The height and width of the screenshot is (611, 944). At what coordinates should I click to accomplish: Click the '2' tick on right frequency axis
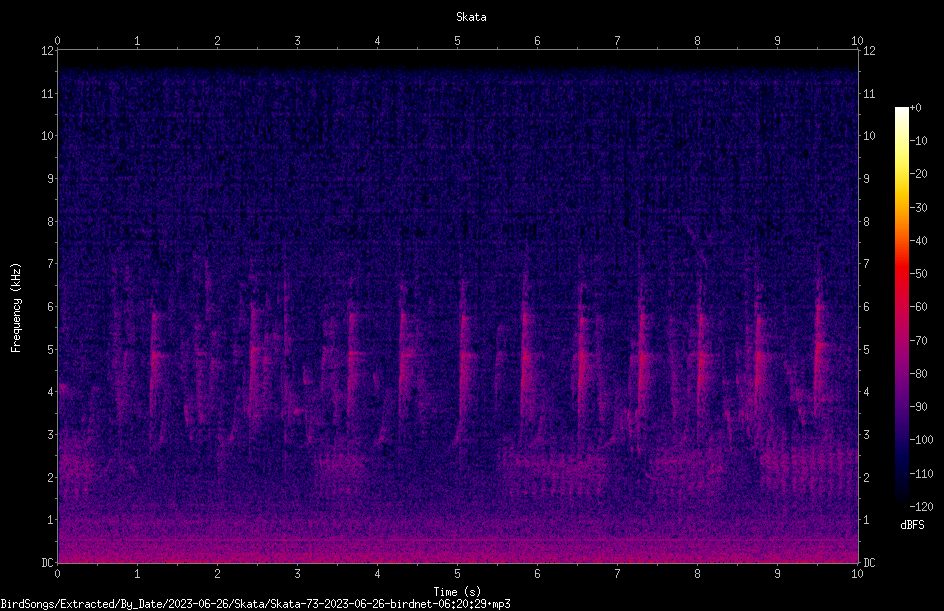866,477
